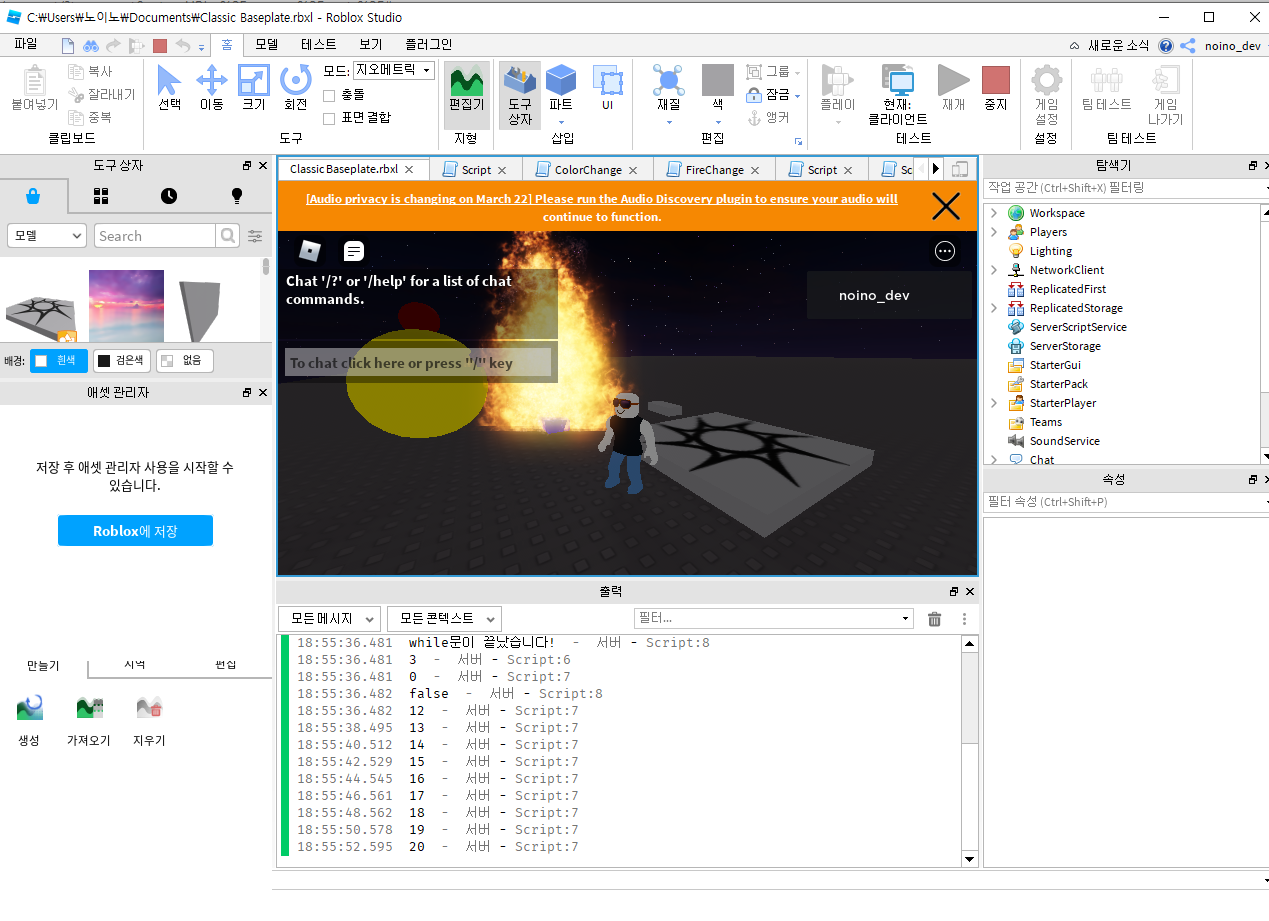
Task: Enable the 표면 결합 join surfaces checkbox
Action: tap(329, 118)
